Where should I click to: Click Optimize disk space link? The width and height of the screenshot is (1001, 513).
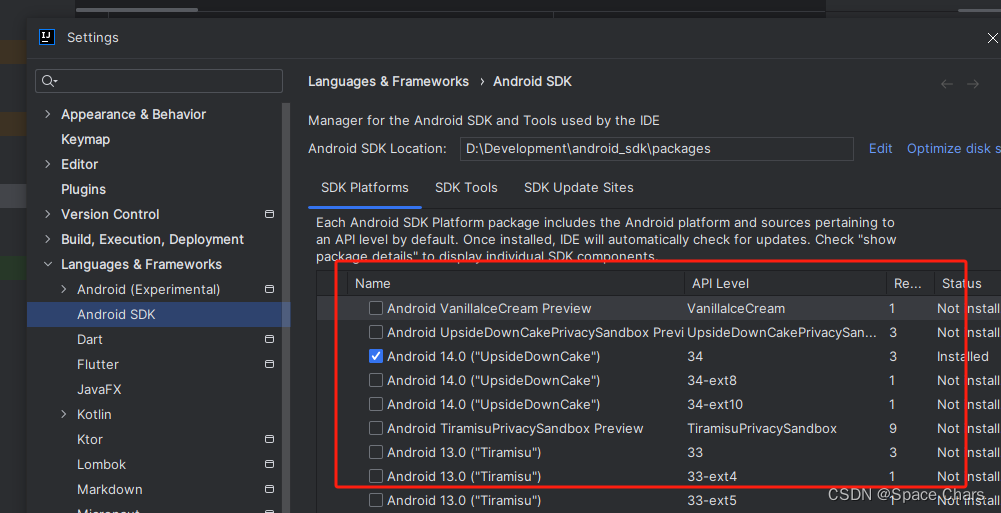pos(953,149)
